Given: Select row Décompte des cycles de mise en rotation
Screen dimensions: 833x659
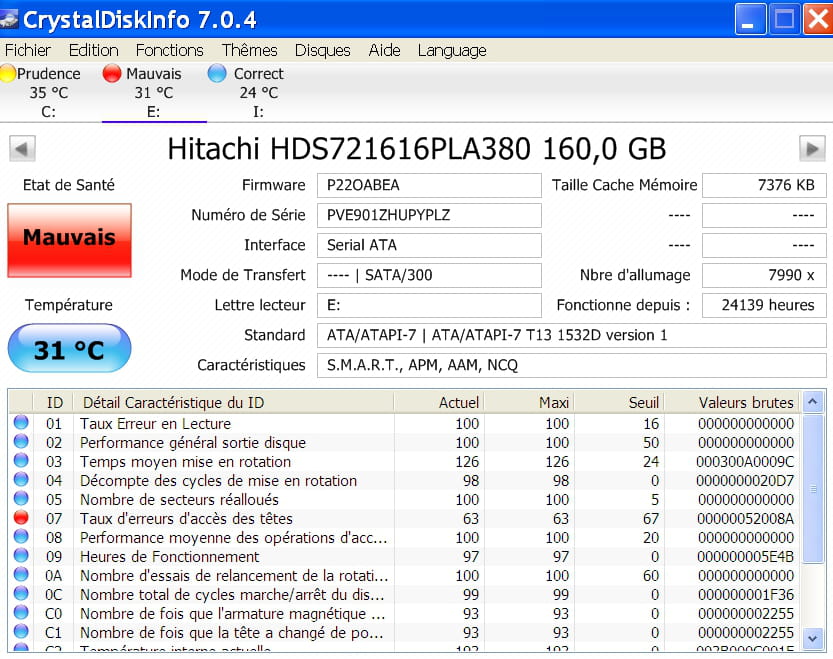Looking at the screenshot, I should tap(405, 481).
